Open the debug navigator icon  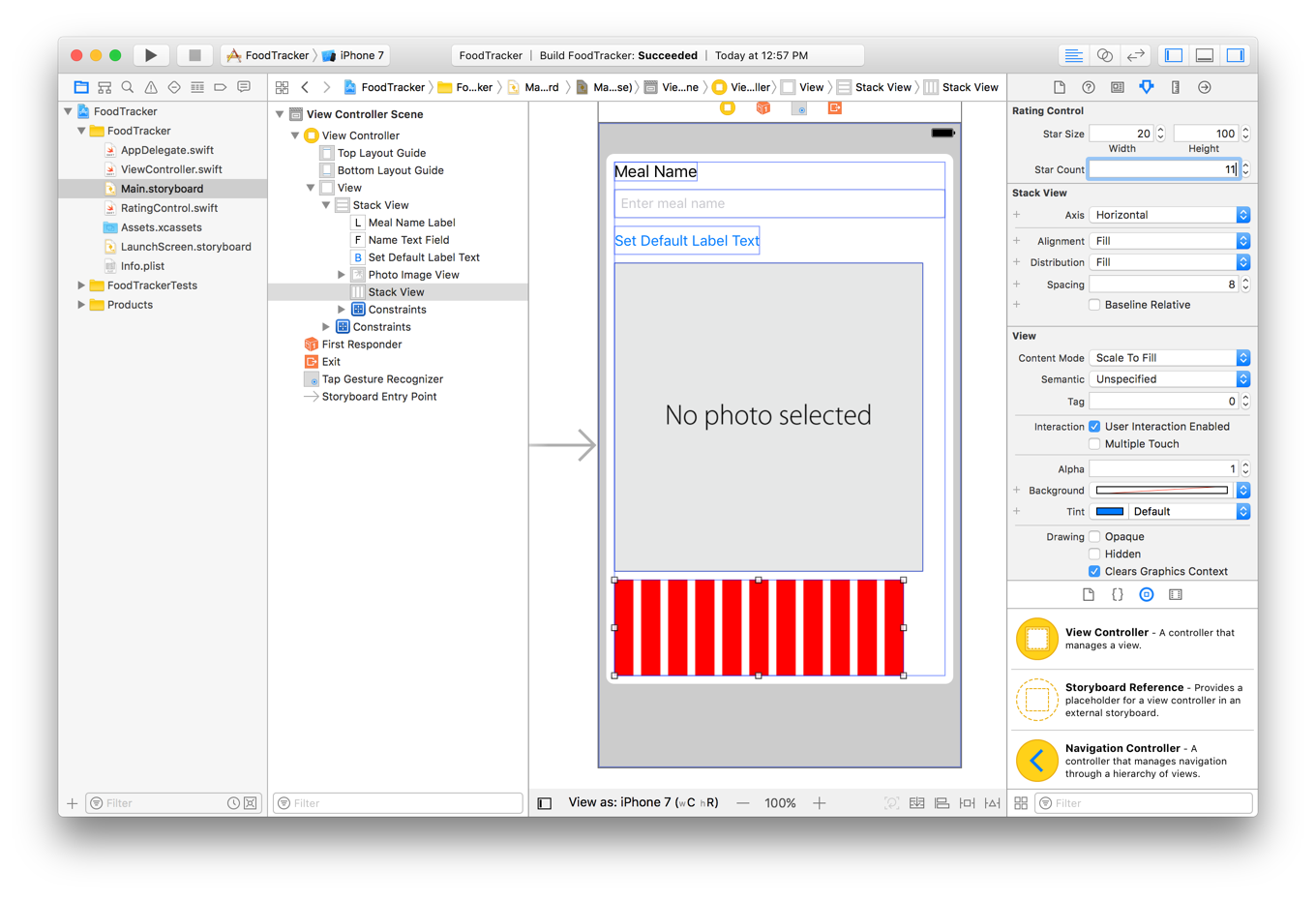click(197, 87)
